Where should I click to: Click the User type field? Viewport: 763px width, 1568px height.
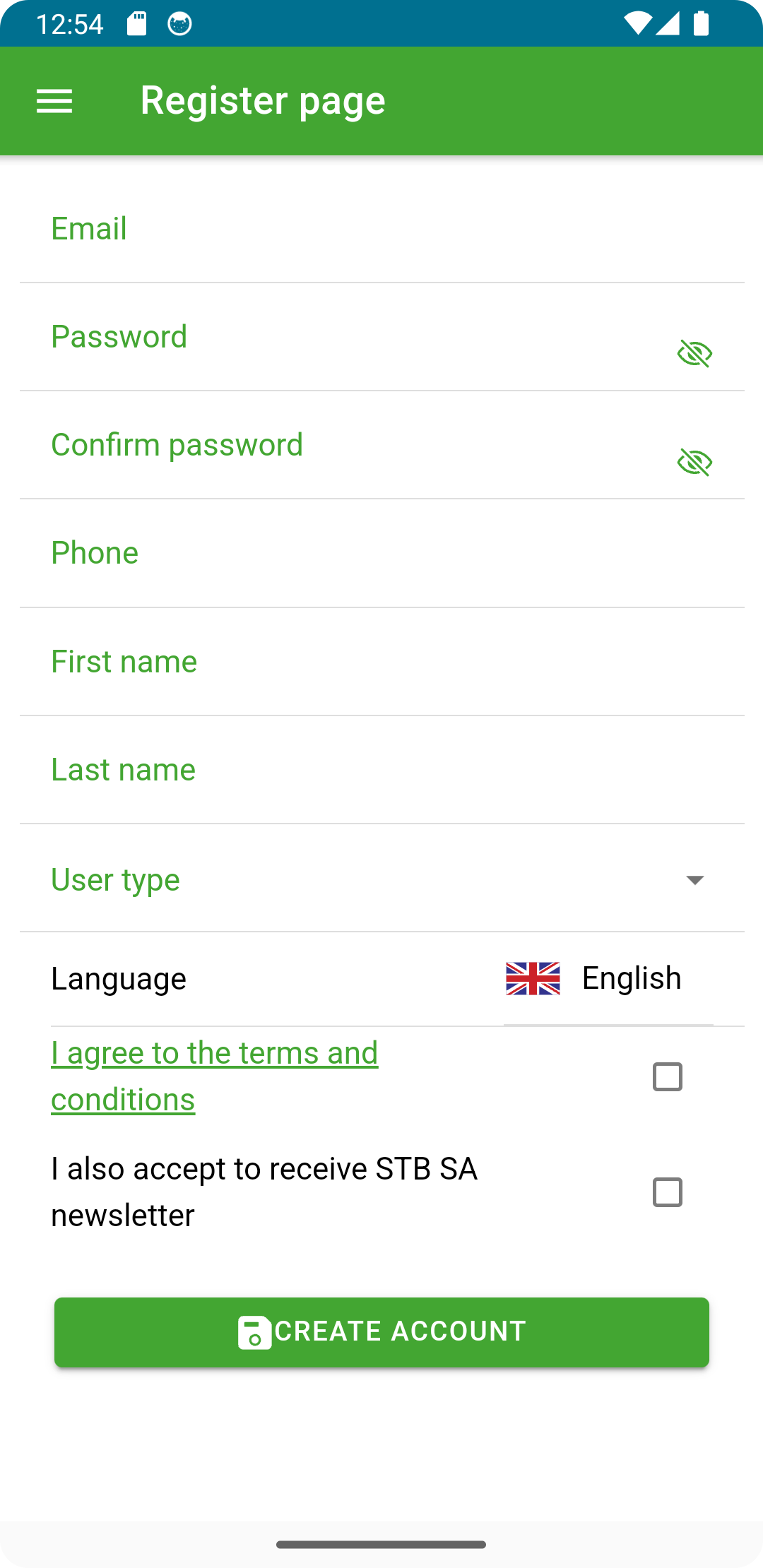[353, 880]
